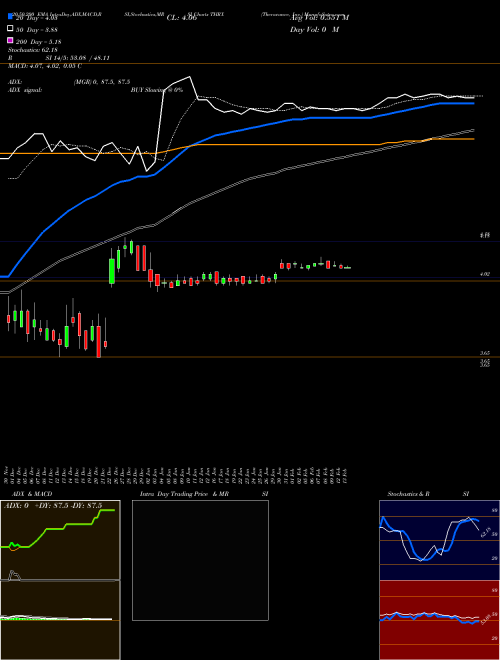This screenshot has width=500, height=660.
Task: Click the 4.02 price axis label
Action: click(x=484, y=274)
